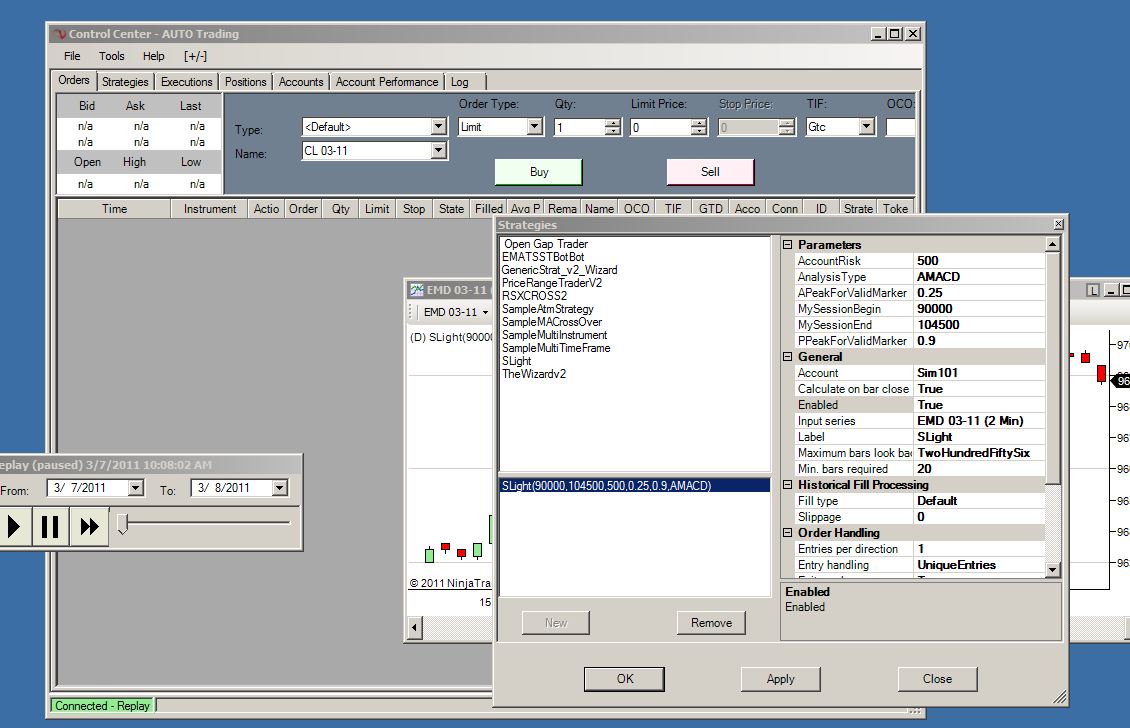This screenshot has height=728, width=1130.
Task: Click the Account value Sim101
Action: point(979,373)
